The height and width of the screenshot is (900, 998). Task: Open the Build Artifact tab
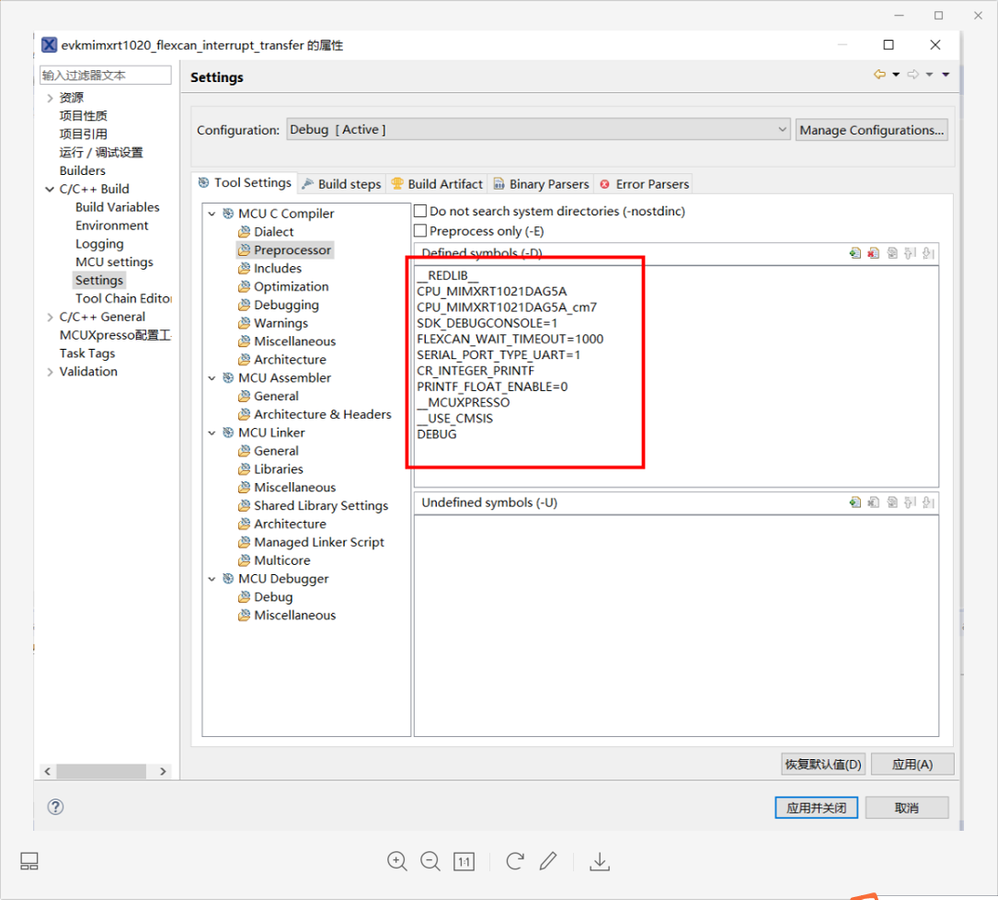[x=437, y=184]
